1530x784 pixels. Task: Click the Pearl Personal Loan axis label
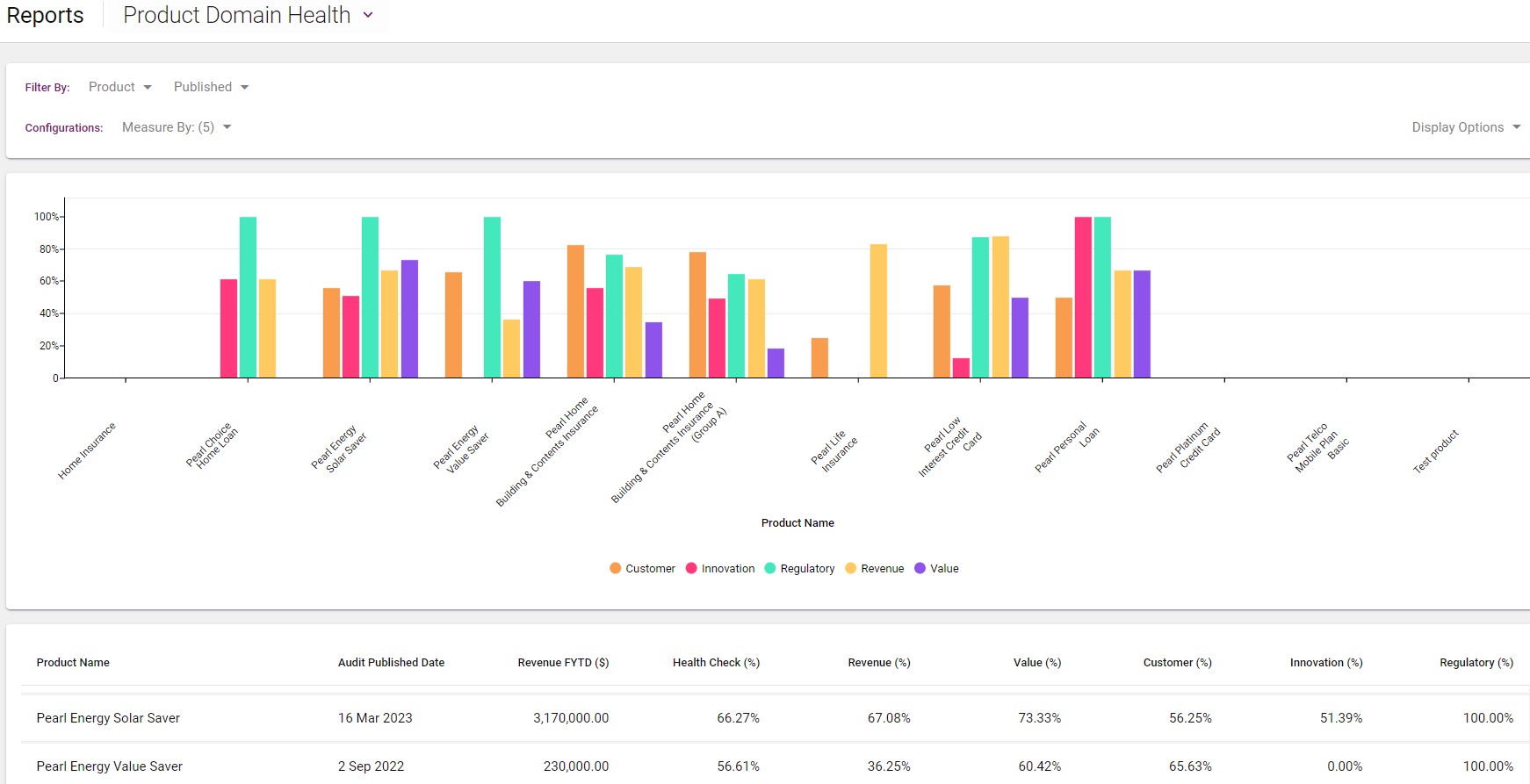coord(1066,447)
